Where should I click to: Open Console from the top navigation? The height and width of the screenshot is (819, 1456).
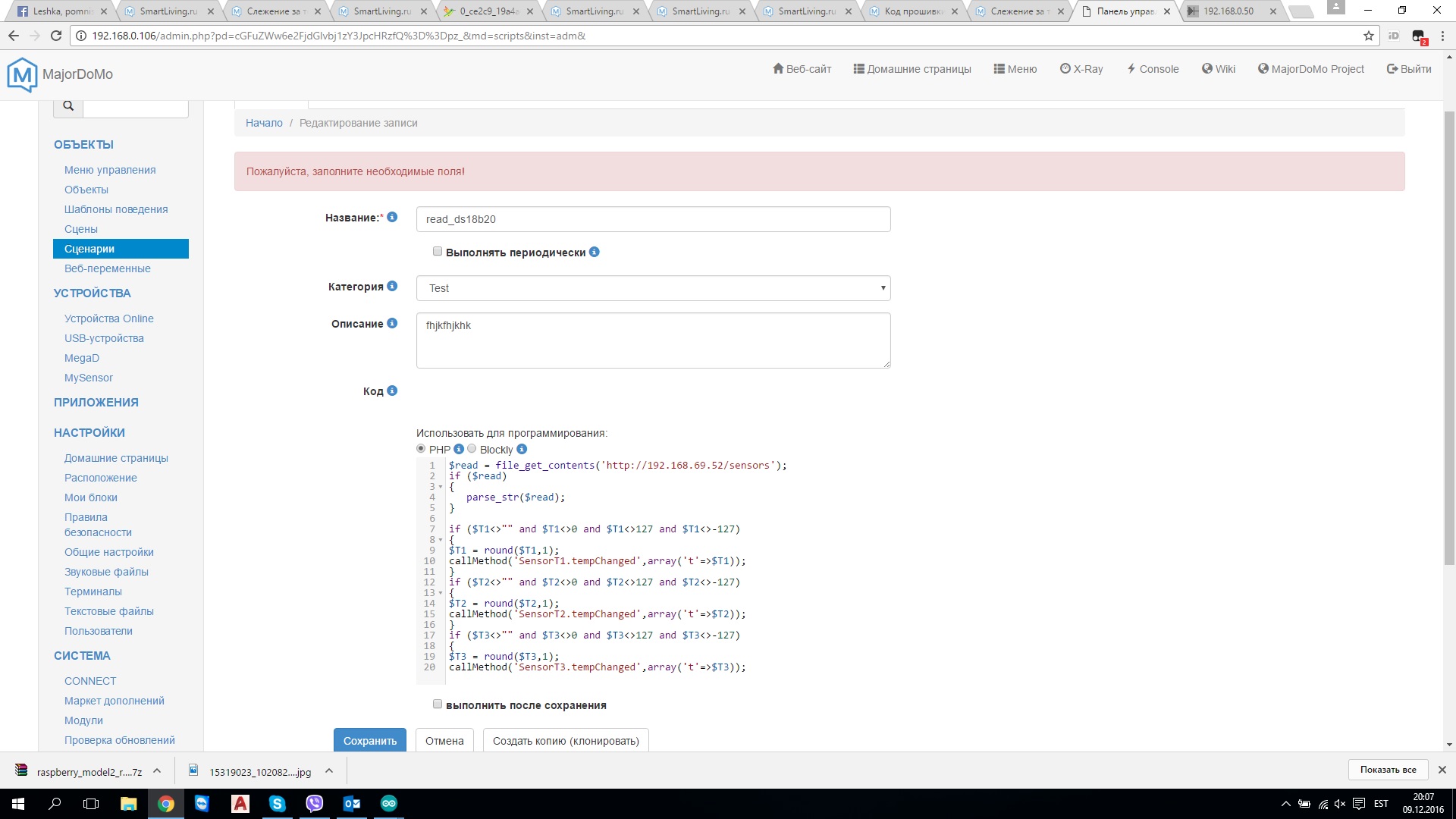coord(1152,69)
